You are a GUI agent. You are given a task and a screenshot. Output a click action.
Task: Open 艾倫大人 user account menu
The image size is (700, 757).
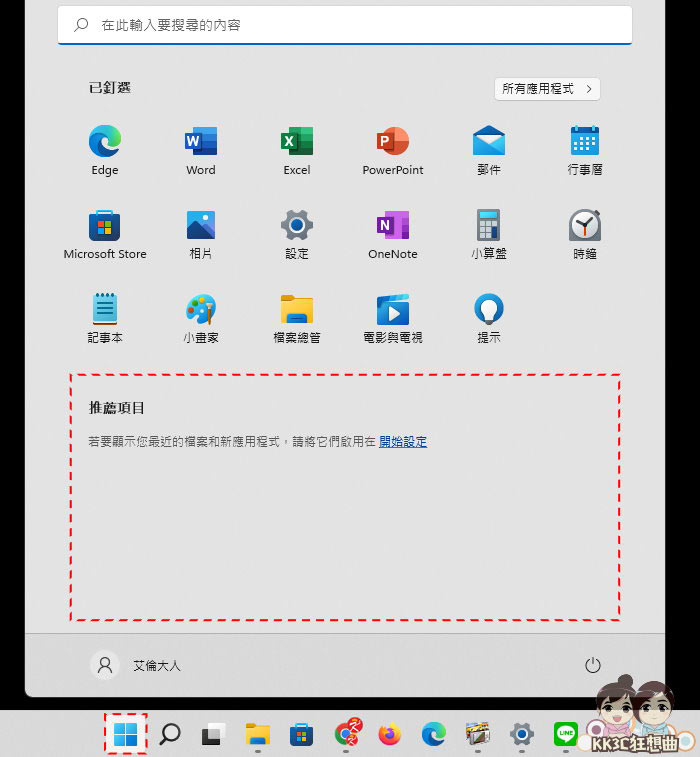click(136, 665)
